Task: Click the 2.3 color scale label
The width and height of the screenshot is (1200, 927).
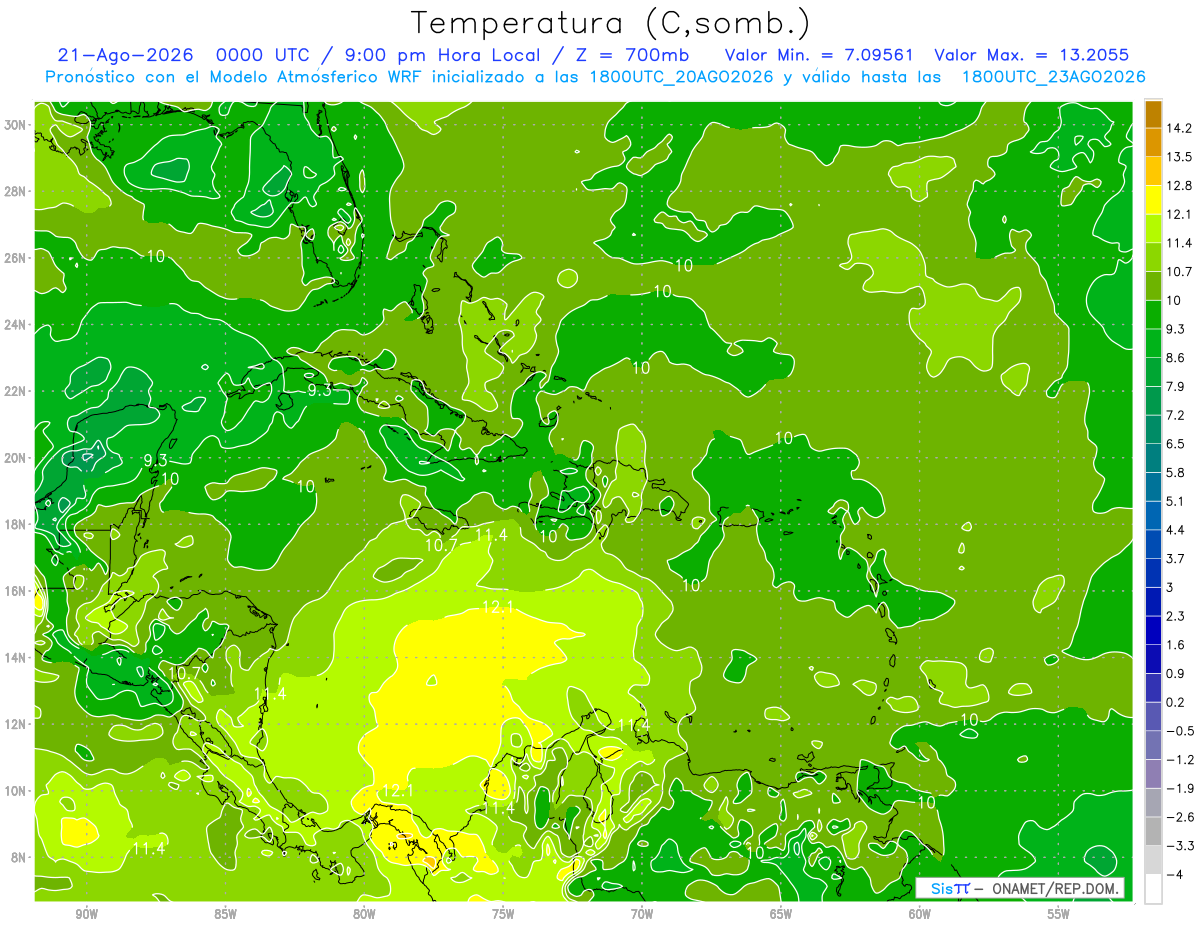Action: click(x=1176, y=616)
